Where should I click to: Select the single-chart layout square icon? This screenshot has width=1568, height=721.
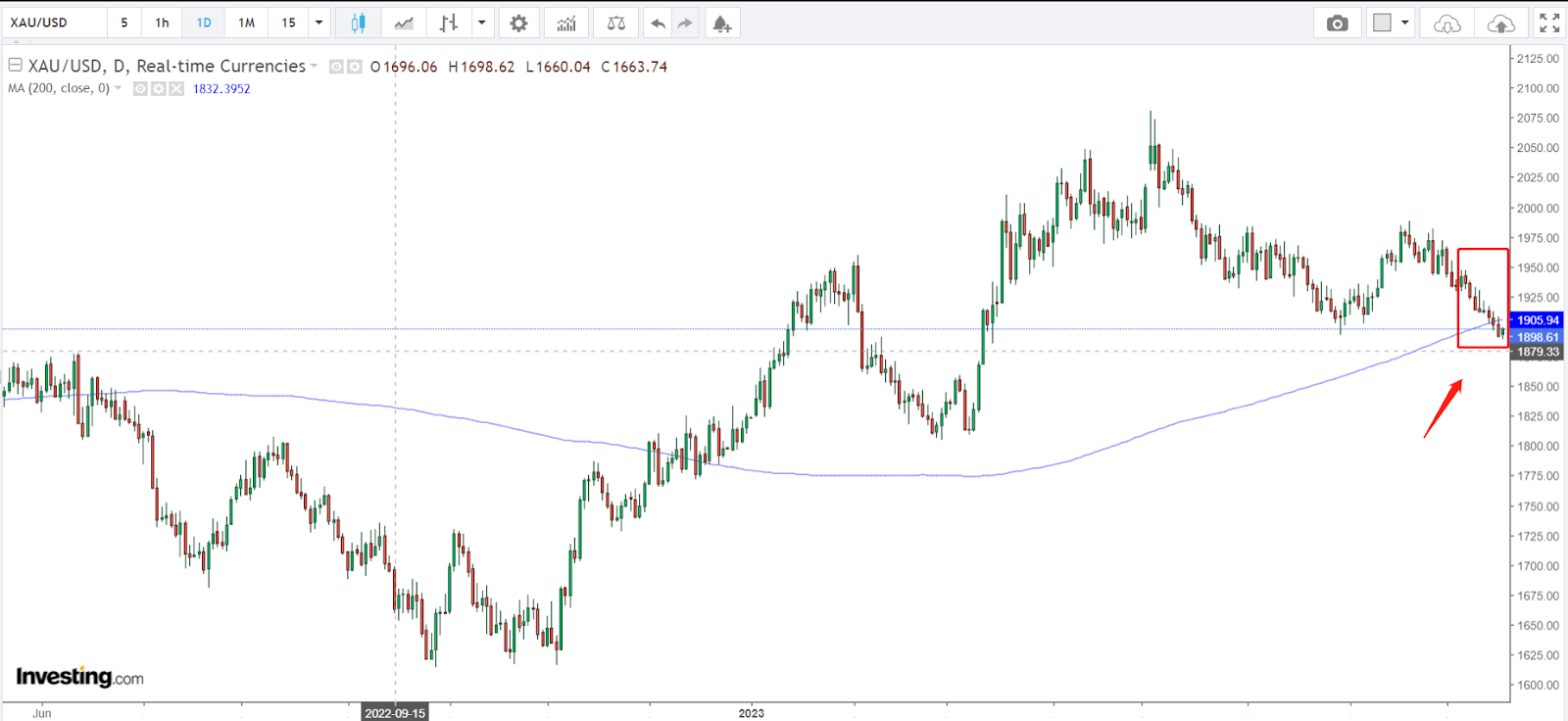pos(1382,23)
